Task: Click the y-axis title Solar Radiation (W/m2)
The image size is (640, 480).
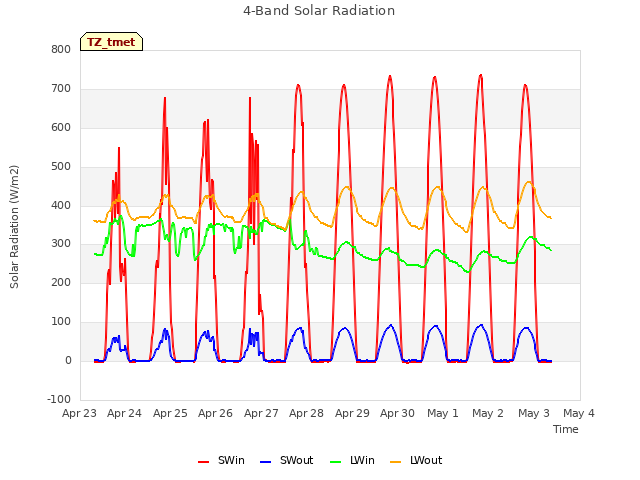Action: click(14, 227)
